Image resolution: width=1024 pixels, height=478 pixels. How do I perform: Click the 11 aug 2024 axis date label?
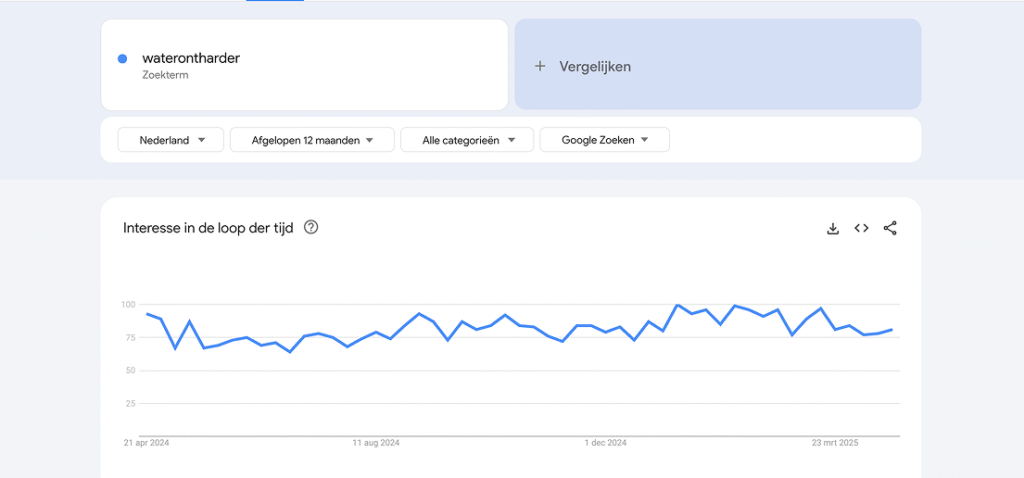tap(376, 443)
